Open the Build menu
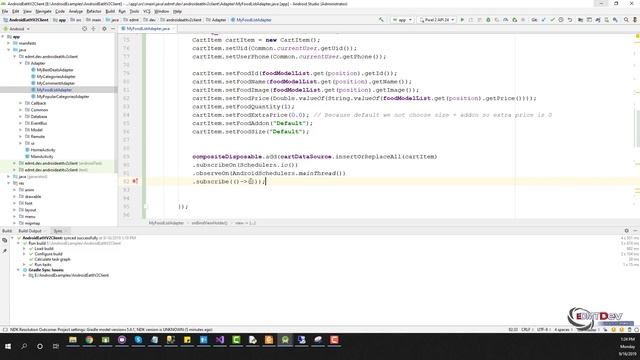The height and width of the screenshot is (360, 640). click(x=110, y=11)
